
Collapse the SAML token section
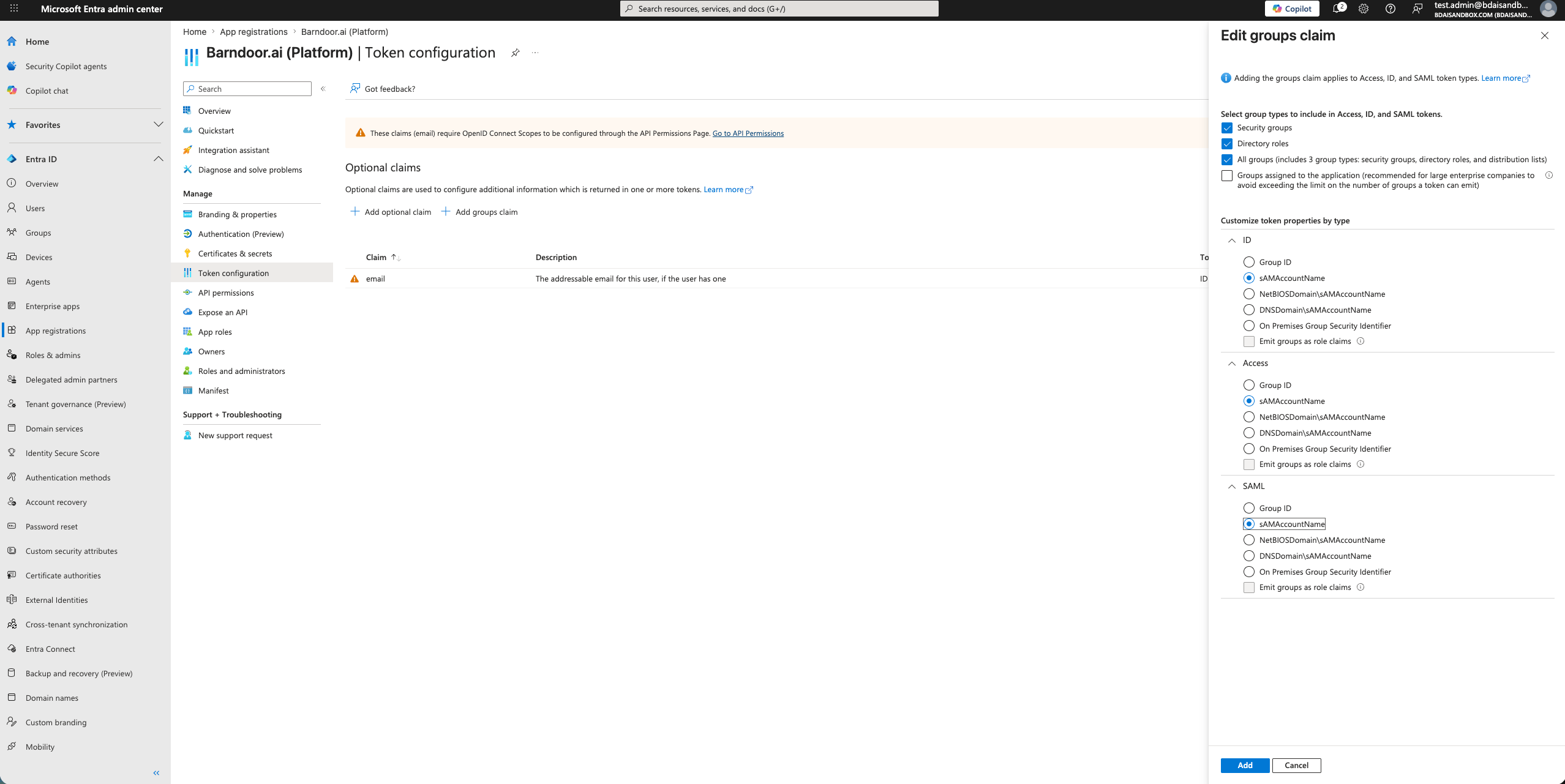1232,487
